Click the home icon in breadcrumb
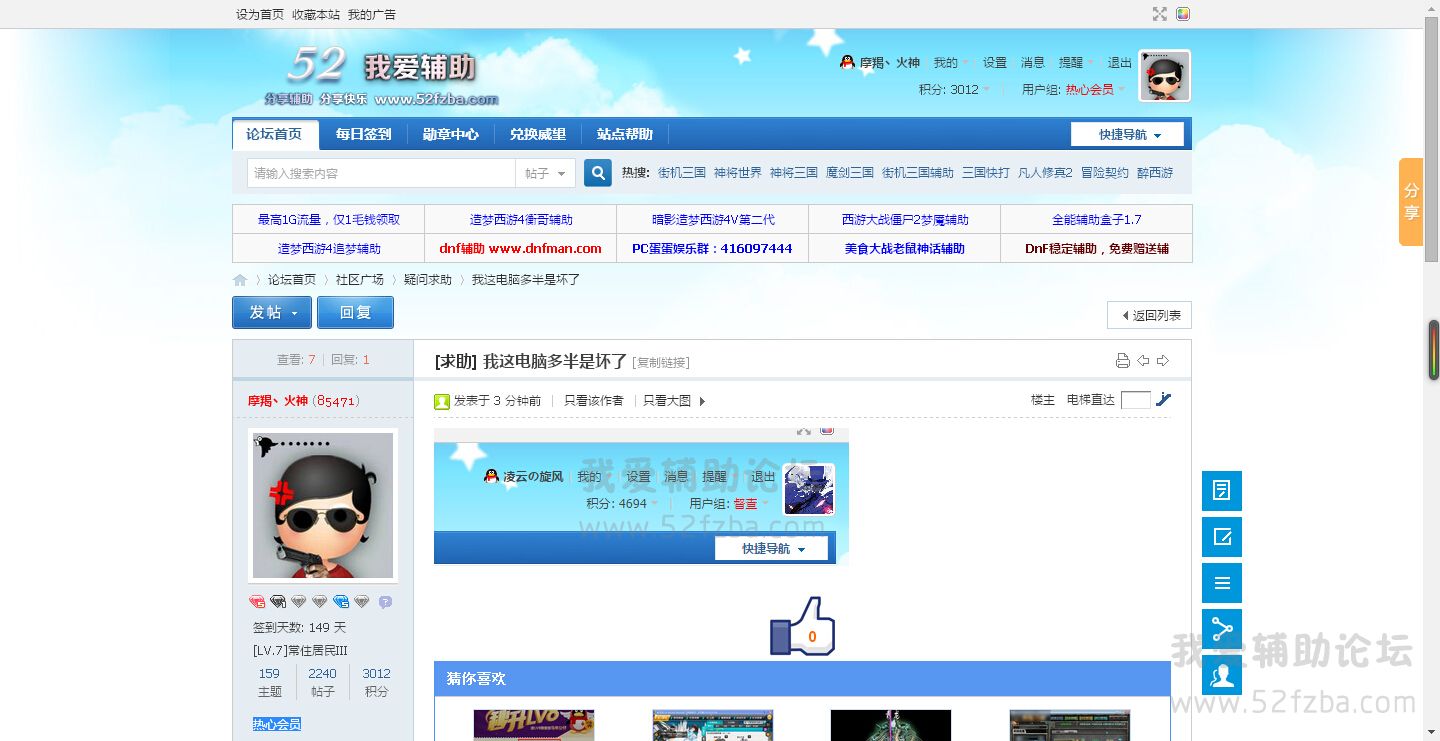Viewport: 1440px width, 741px height. click(240, 280)
